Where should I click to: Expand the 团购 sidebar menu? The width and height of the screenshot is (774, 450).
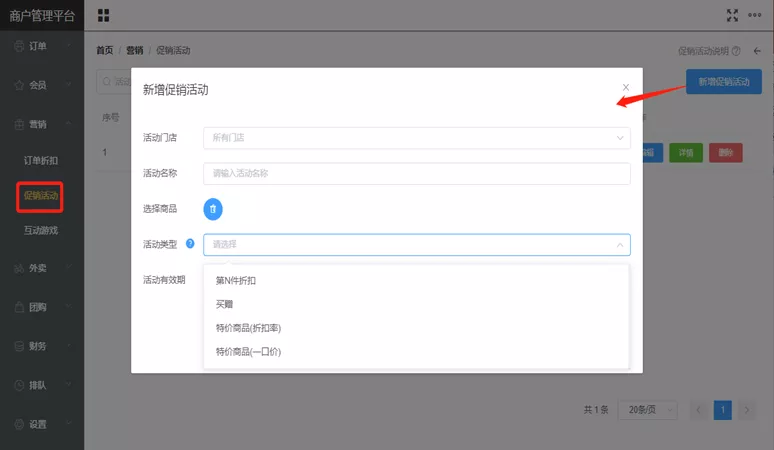[69, 306]
